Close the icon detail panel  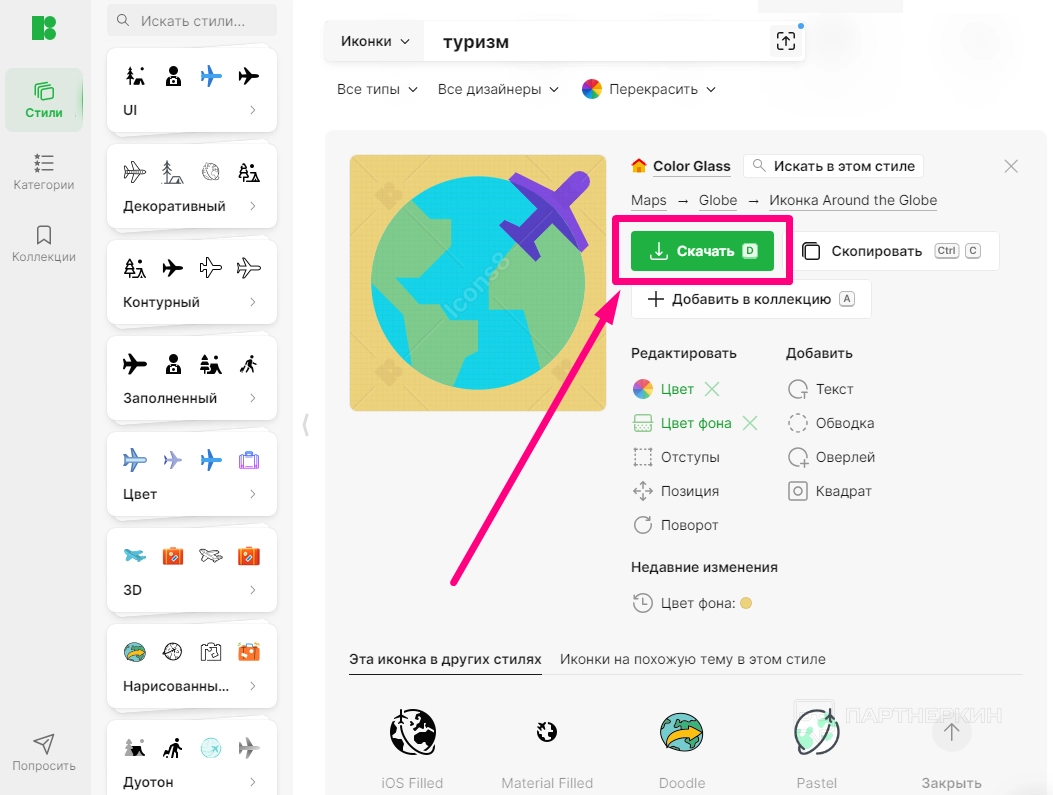click(1011, 166)
